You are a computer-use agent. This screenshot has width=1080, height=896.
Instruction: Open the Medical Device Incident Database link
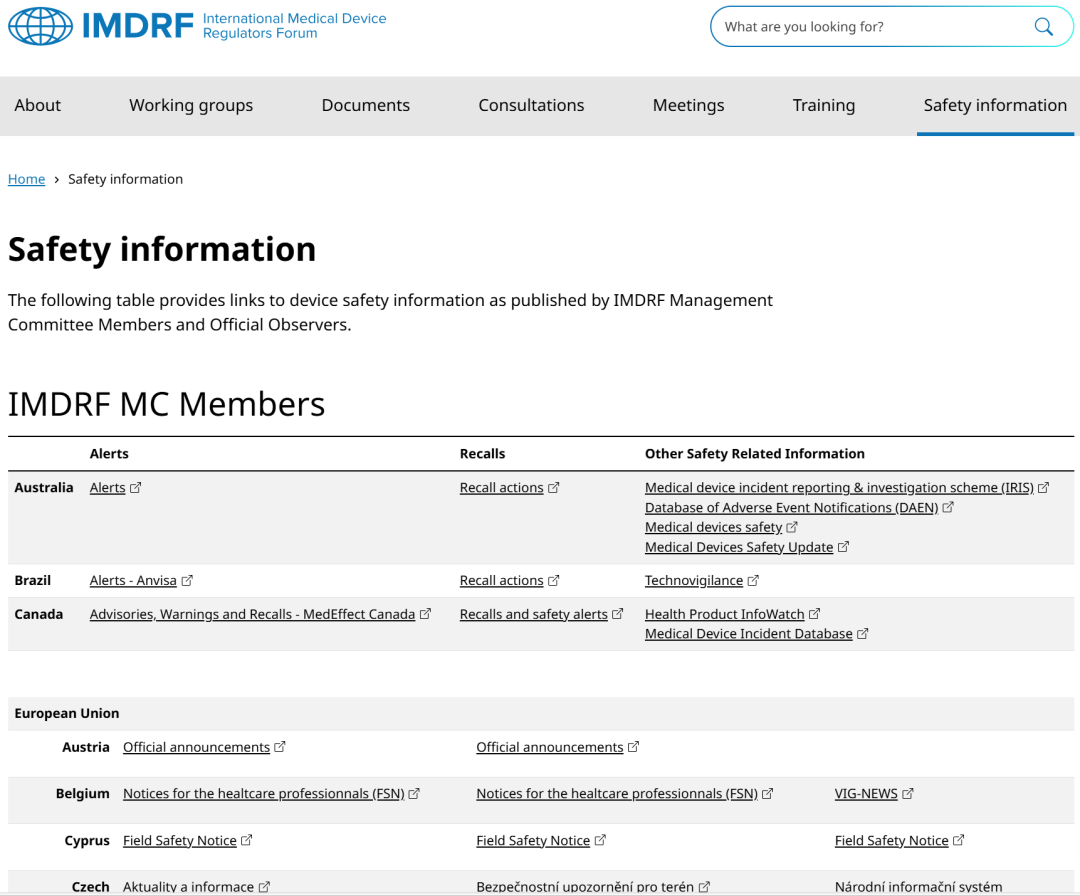pyautogui.click(x=749, y=634)
